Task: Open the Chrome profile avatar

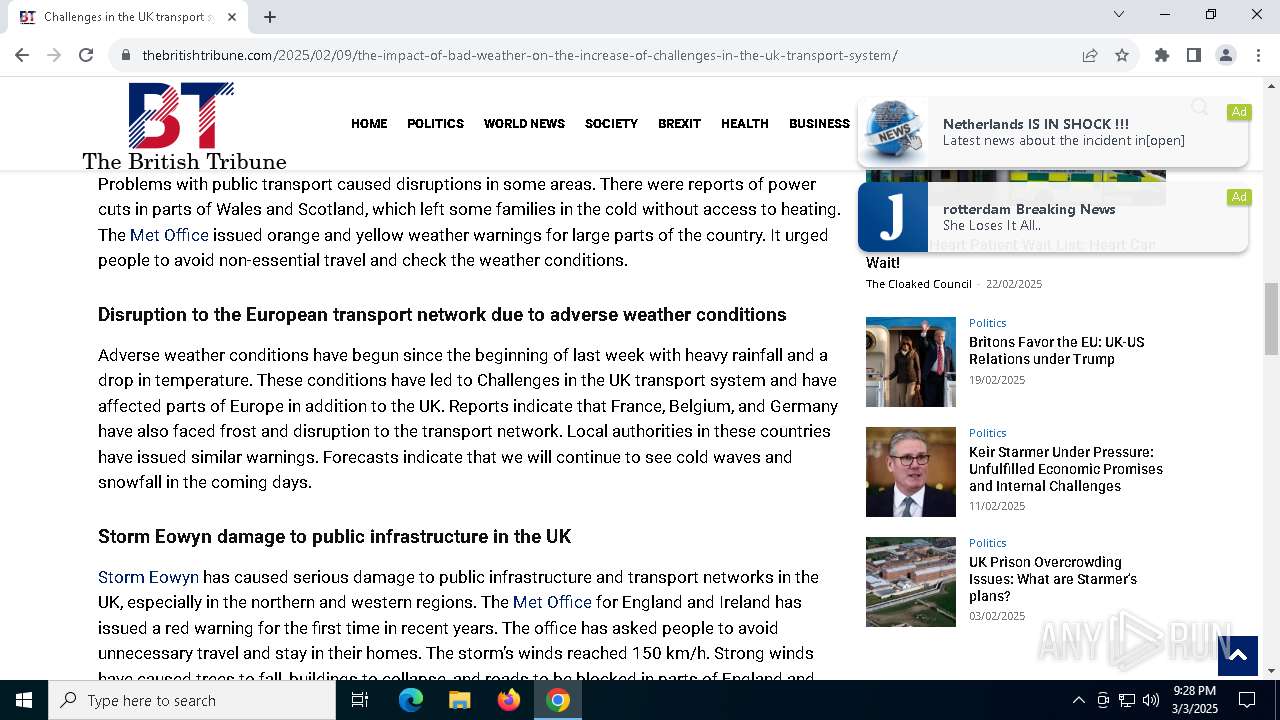Action: pyautogui.click(x=1226, y=55)
